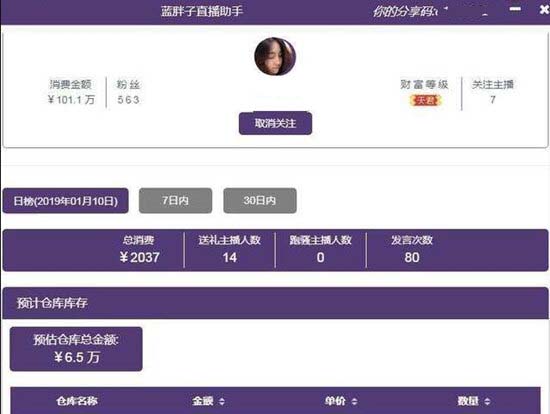550x414 pixels.
Task: Click the 你的分享码 share code text
Action: point(404,12)
